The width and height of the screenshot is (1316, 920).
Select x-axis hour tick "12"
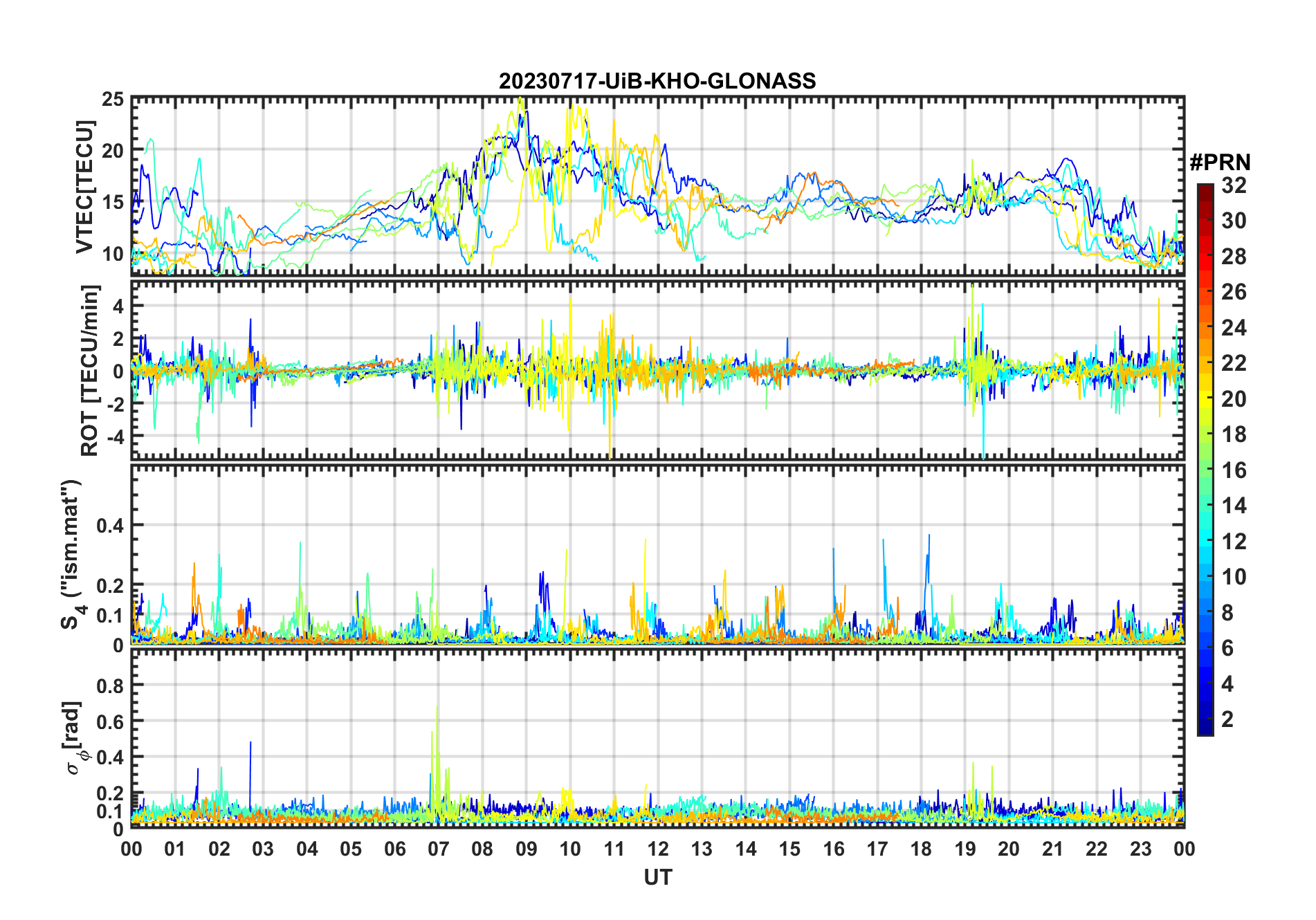[657, 849]
